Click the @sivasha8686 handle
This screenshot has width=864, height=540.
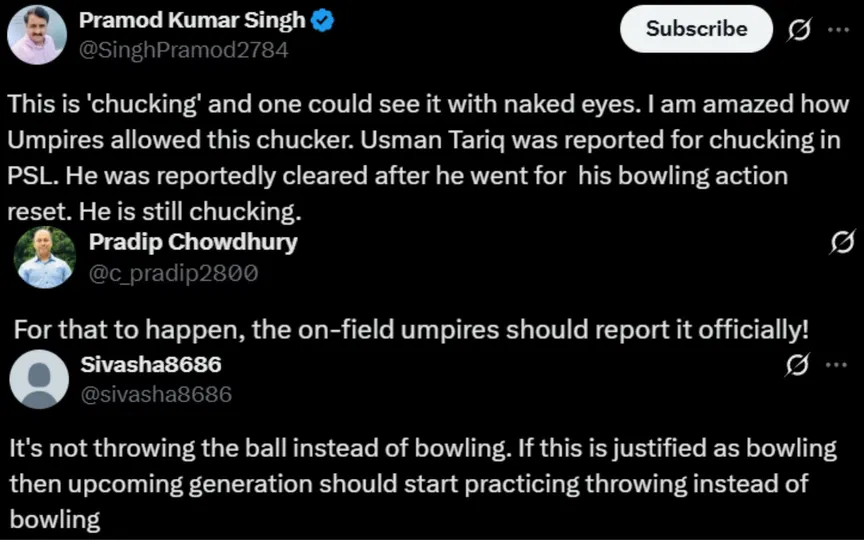pyautogui.click(x=155, y=394)
